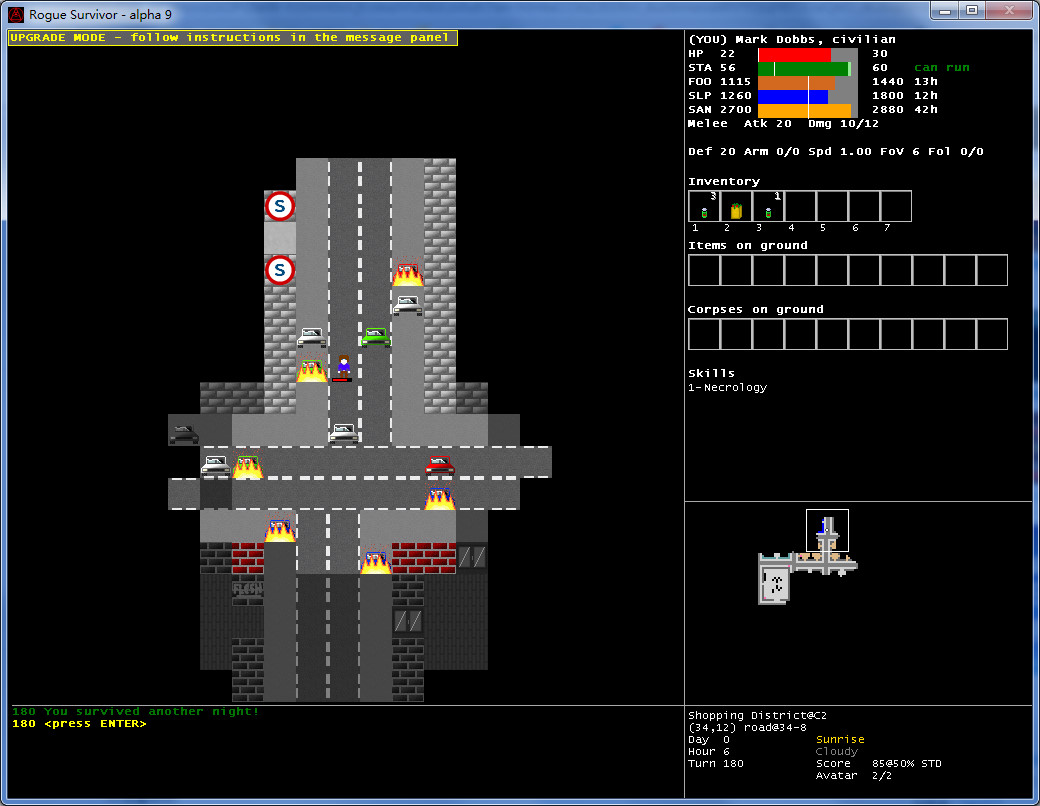Click the Score '85@50% STD' value

coord(907,764)
